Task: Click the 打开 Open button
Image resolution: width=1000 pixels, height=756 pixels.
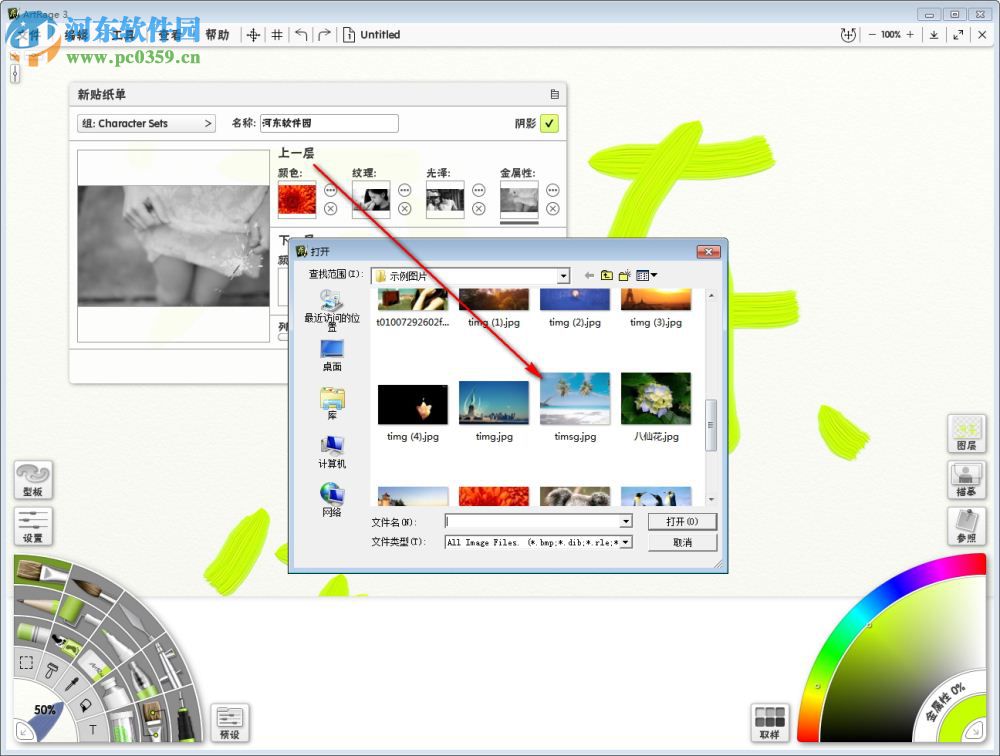Action: coord(682,521)
